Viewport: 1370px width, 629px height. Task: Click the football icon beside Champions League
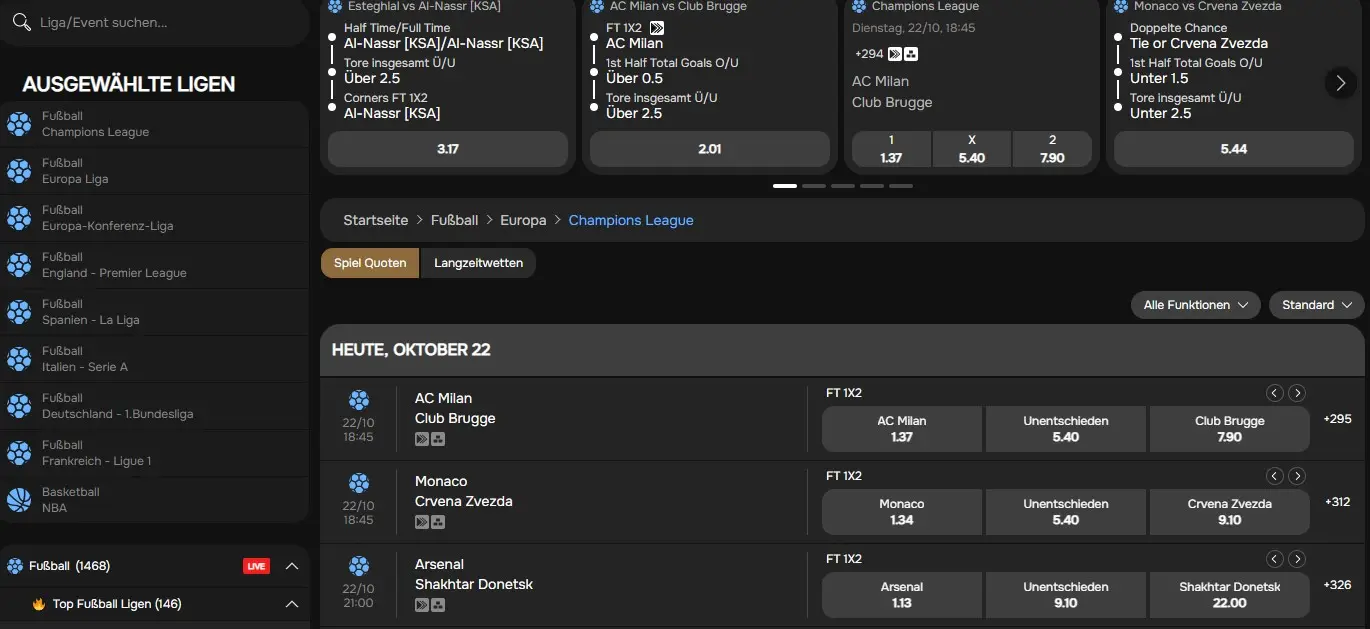tap(19, 124)
